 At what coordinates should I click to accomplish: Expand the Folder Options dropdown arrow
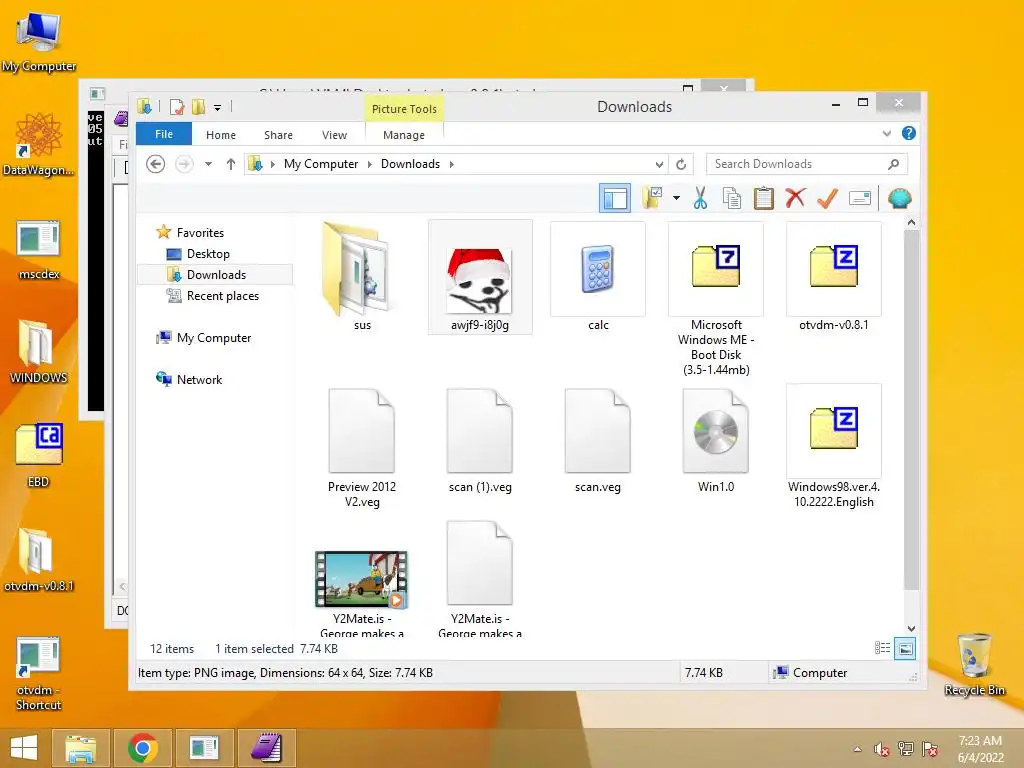677,198
